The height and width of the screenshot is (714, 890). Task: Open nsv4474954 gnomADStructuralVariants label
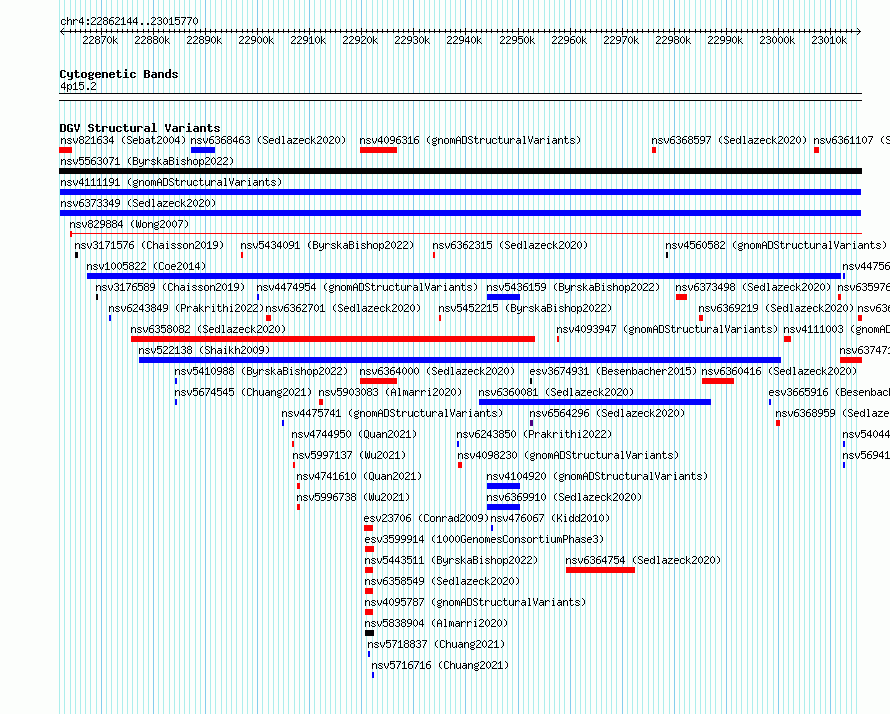pyautogui.click(x=367, y=287)
